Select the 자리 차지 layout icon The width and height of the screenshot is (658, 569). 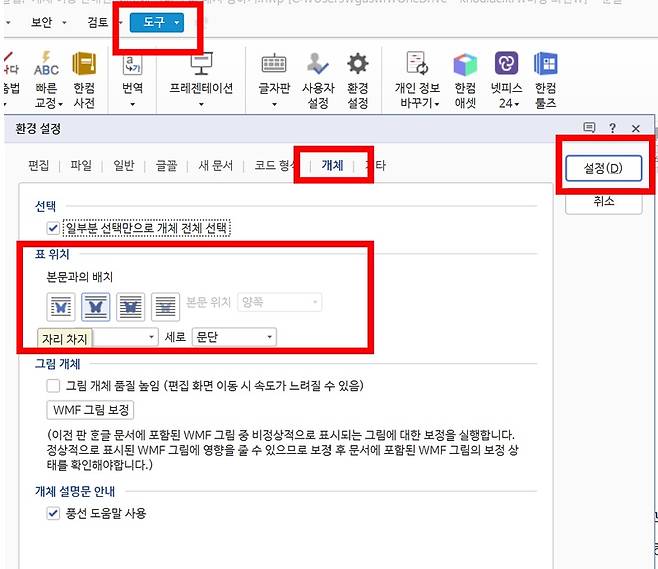(x=96, y=307)
